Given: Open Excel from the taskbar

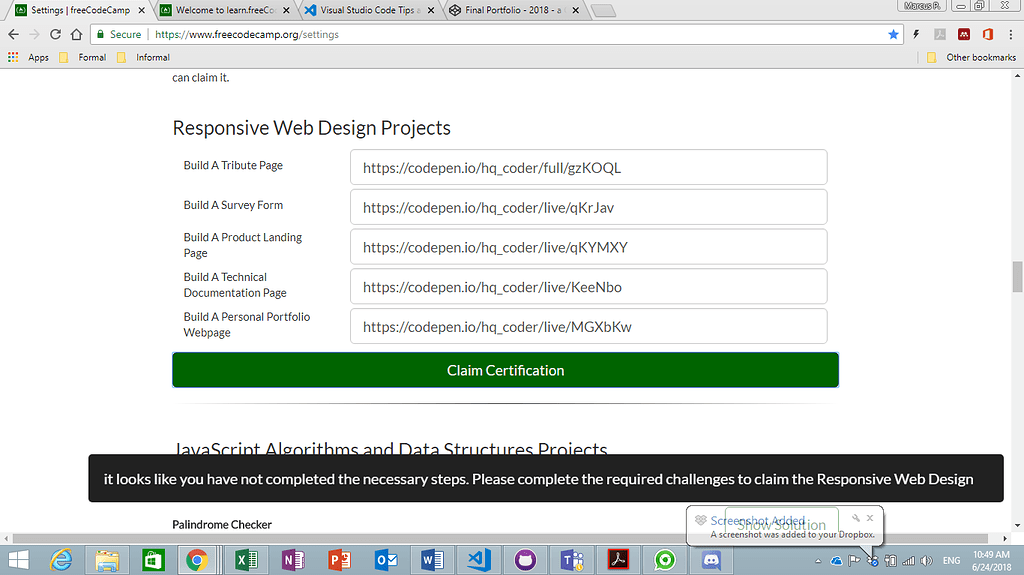Looking at the screenshot, I should pyautogui.click(x=247, y=560).
